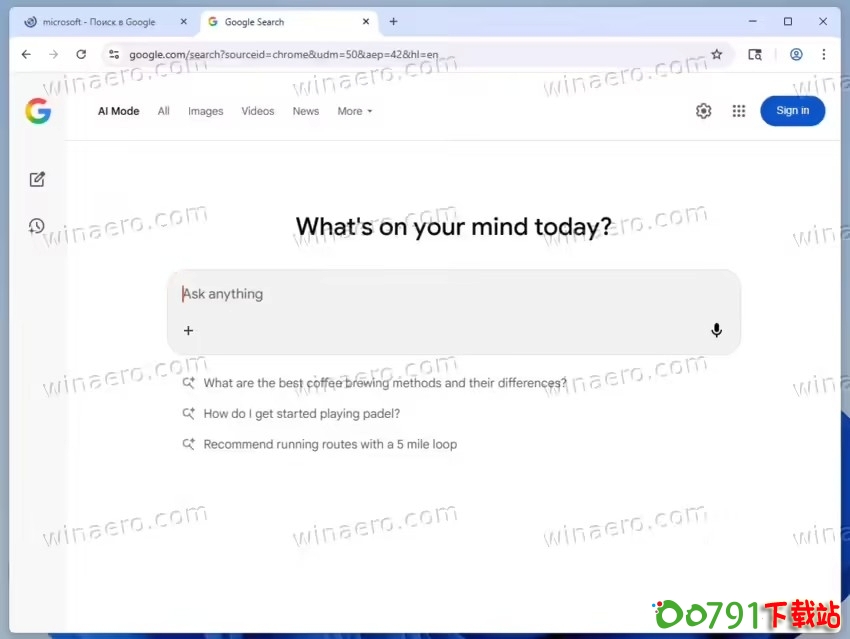Click the Sign in button
Viewport: 850px width, 639px height.
pyautogui.click(x=792, y=111)
